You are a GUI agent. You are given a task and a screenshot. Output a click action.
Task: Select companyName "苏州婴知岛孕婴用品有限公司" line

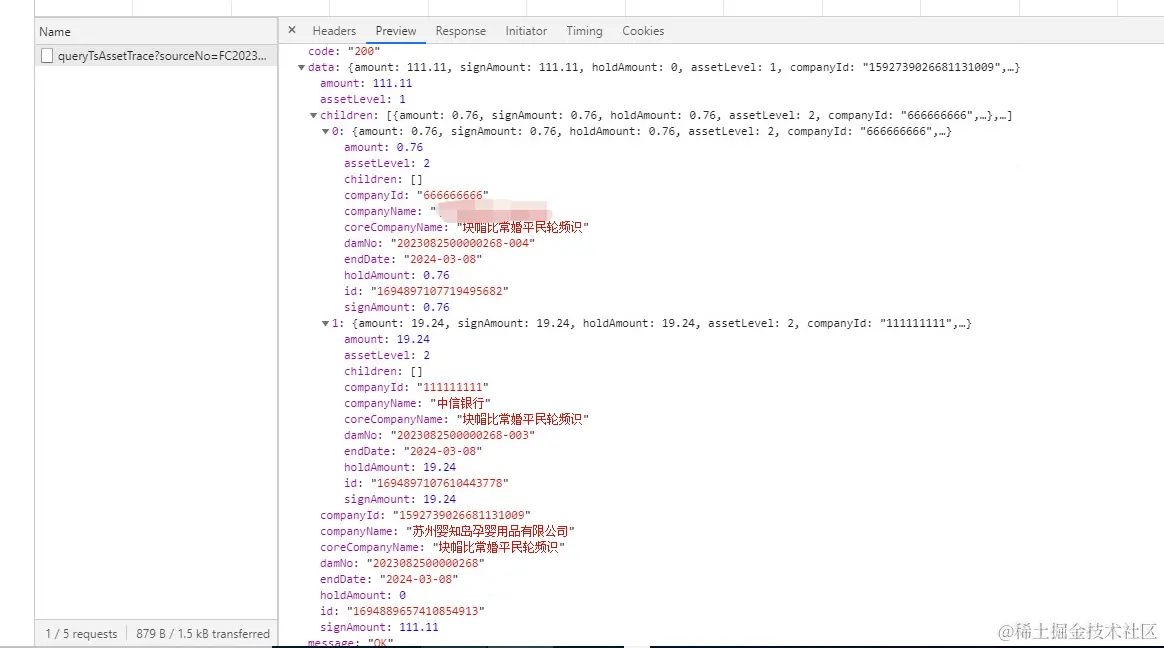pyautogui.click(x=448, y=531)
